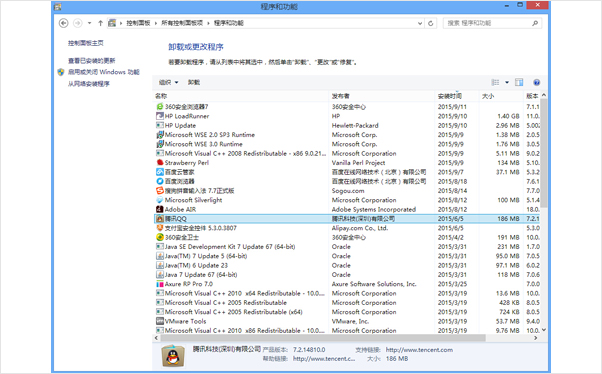The width and height of the screenshot is (602, 374).
Task: Click the Axure RP Pro 7.0 icon
Action: pos(160,284)
